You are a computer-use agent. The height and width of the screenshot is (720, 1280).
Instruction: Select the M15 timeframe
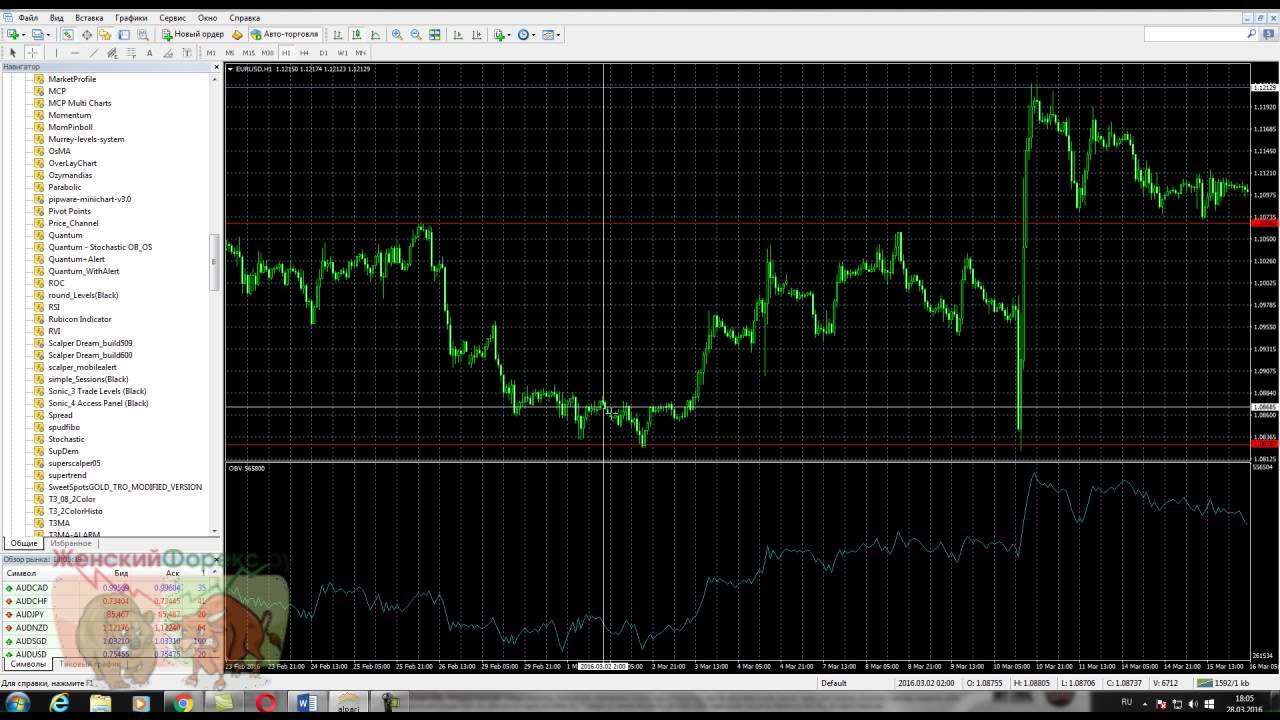click(x=248, y=52)
